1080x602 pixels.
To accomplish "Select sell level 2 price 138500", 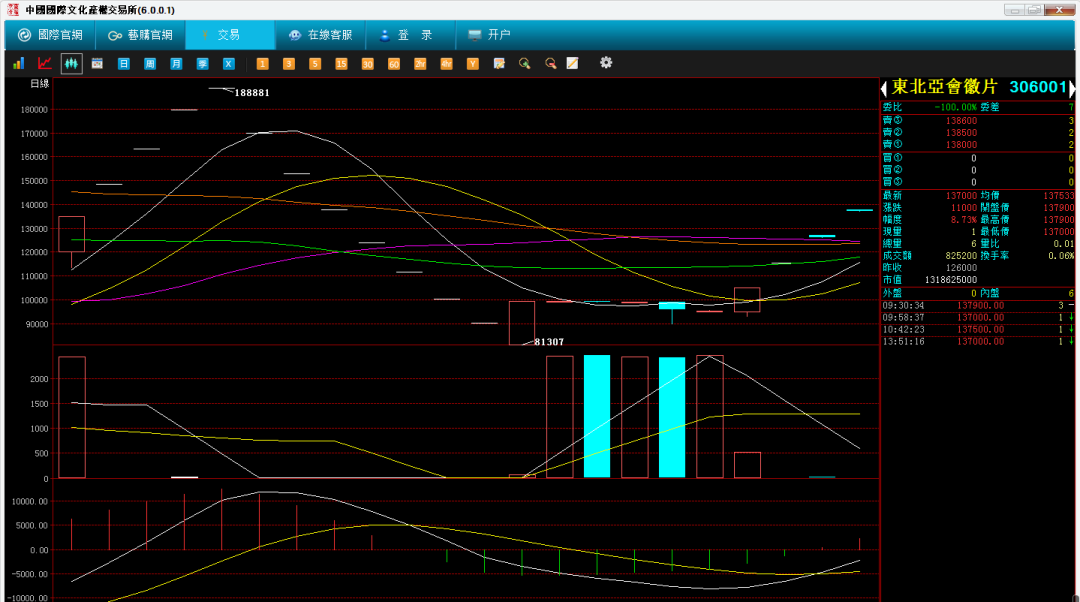I will click(x=961, y=132).
